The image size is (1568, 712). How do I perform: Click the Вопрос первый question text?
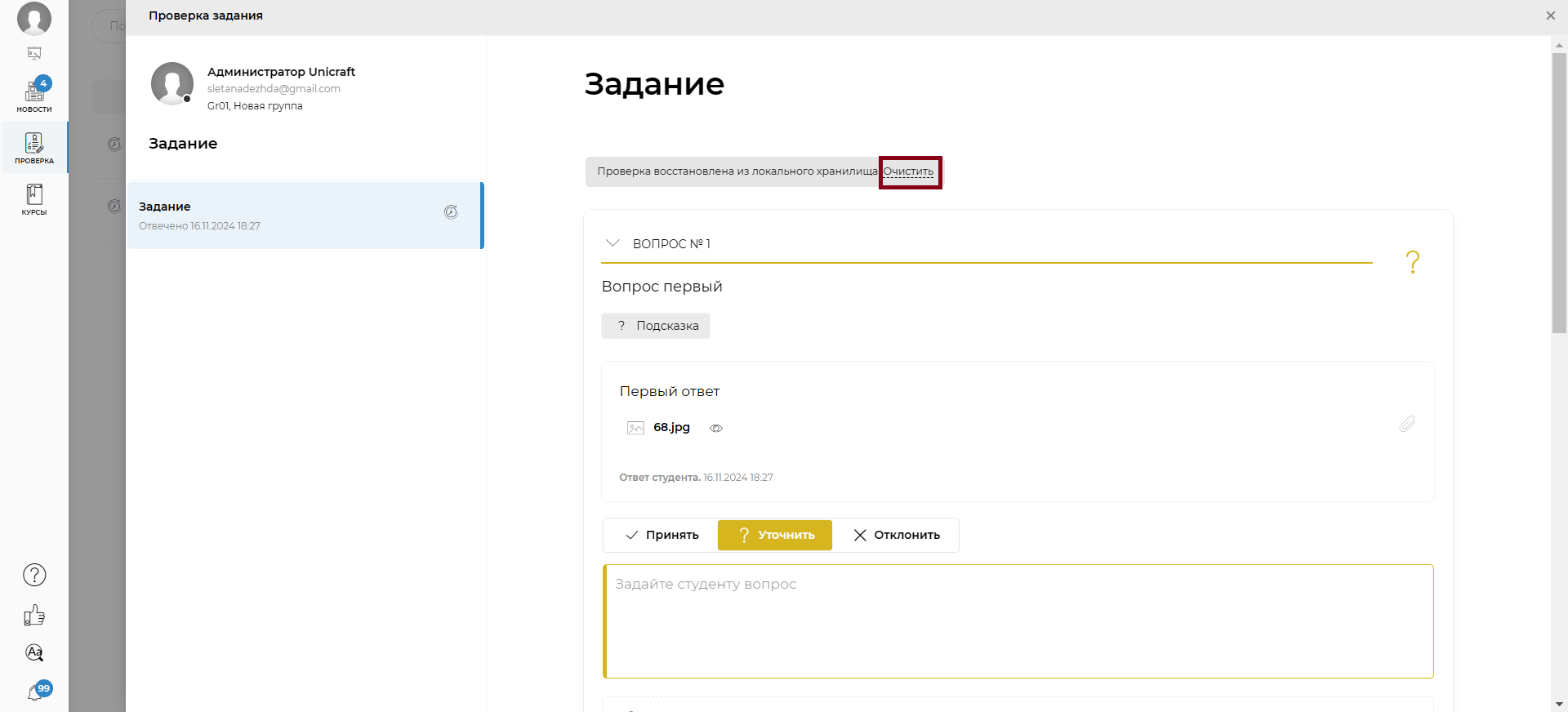pos(662,287)
